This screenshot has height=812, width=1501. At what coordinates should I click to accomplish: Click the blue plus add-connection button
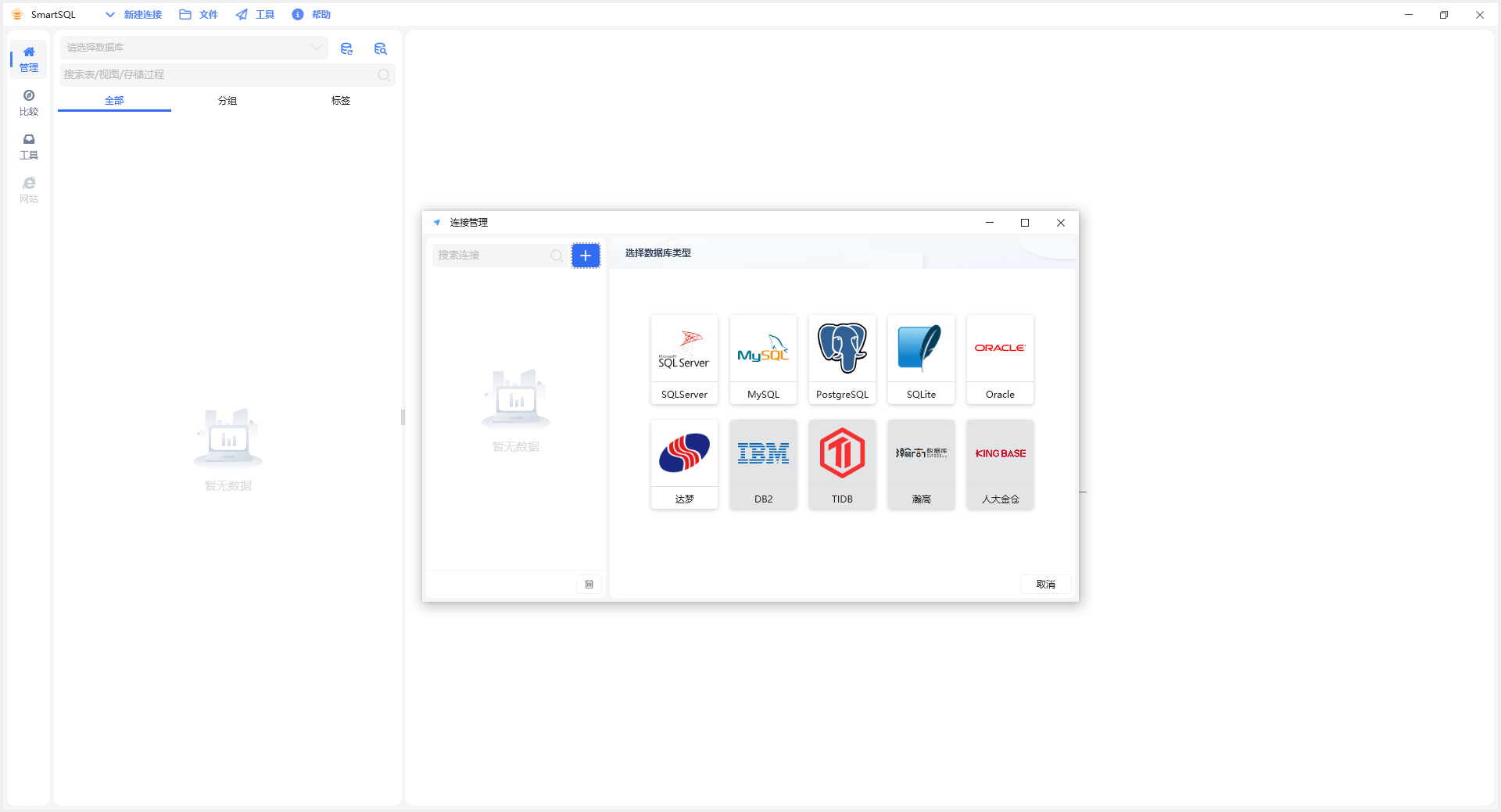tap(586, 256)
